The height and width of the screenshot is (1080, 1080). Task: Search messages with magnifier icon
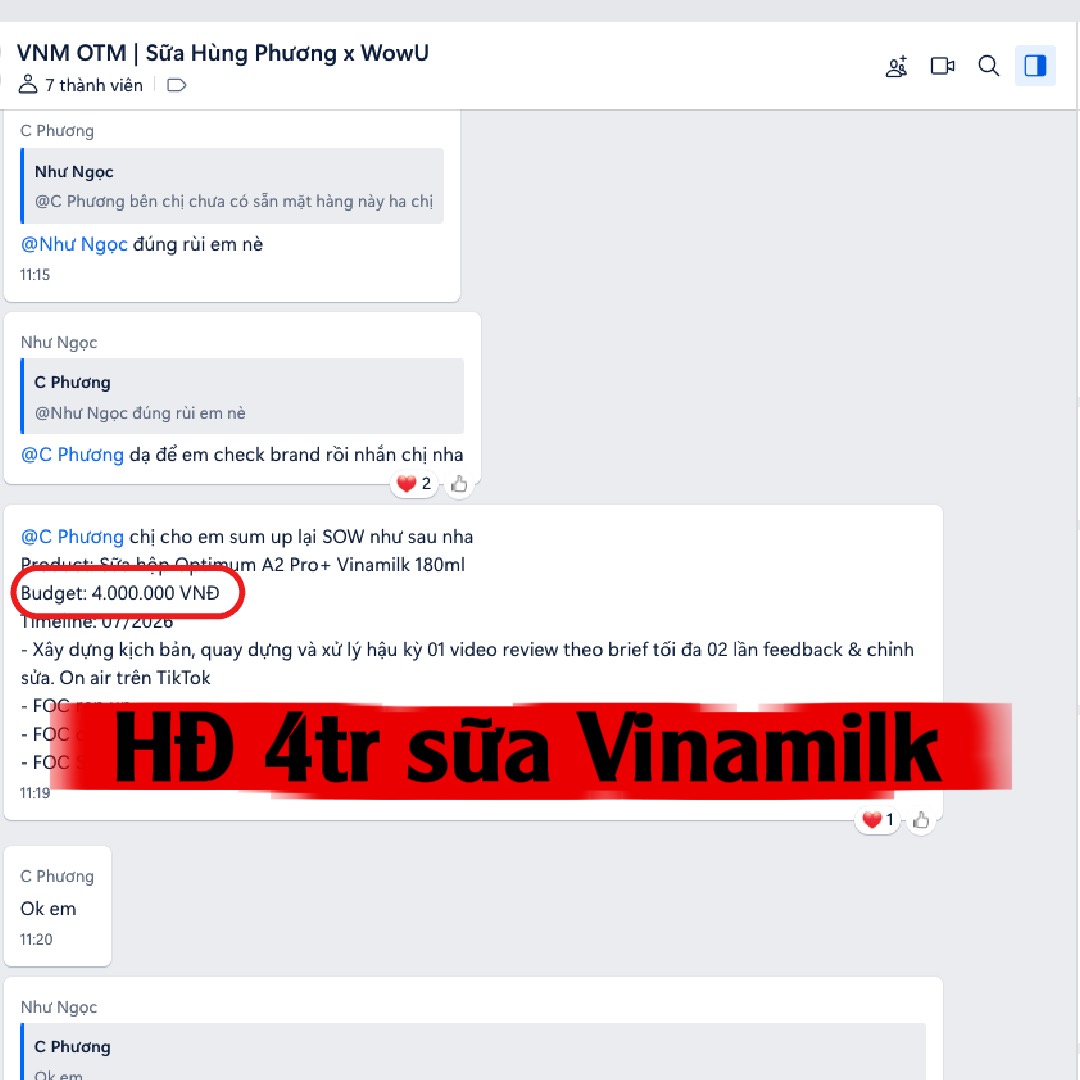(x=988, y=66)
